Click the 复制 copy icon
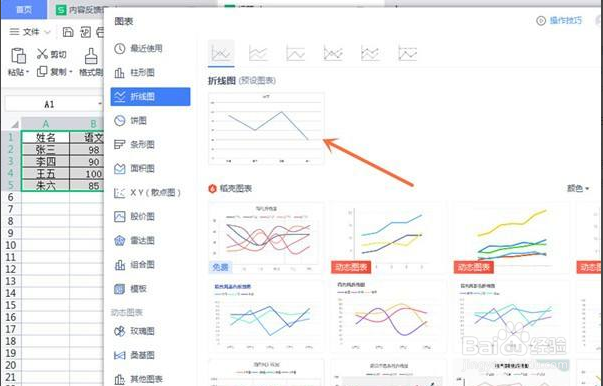This screenshot has height=386, width=603. 42,72
